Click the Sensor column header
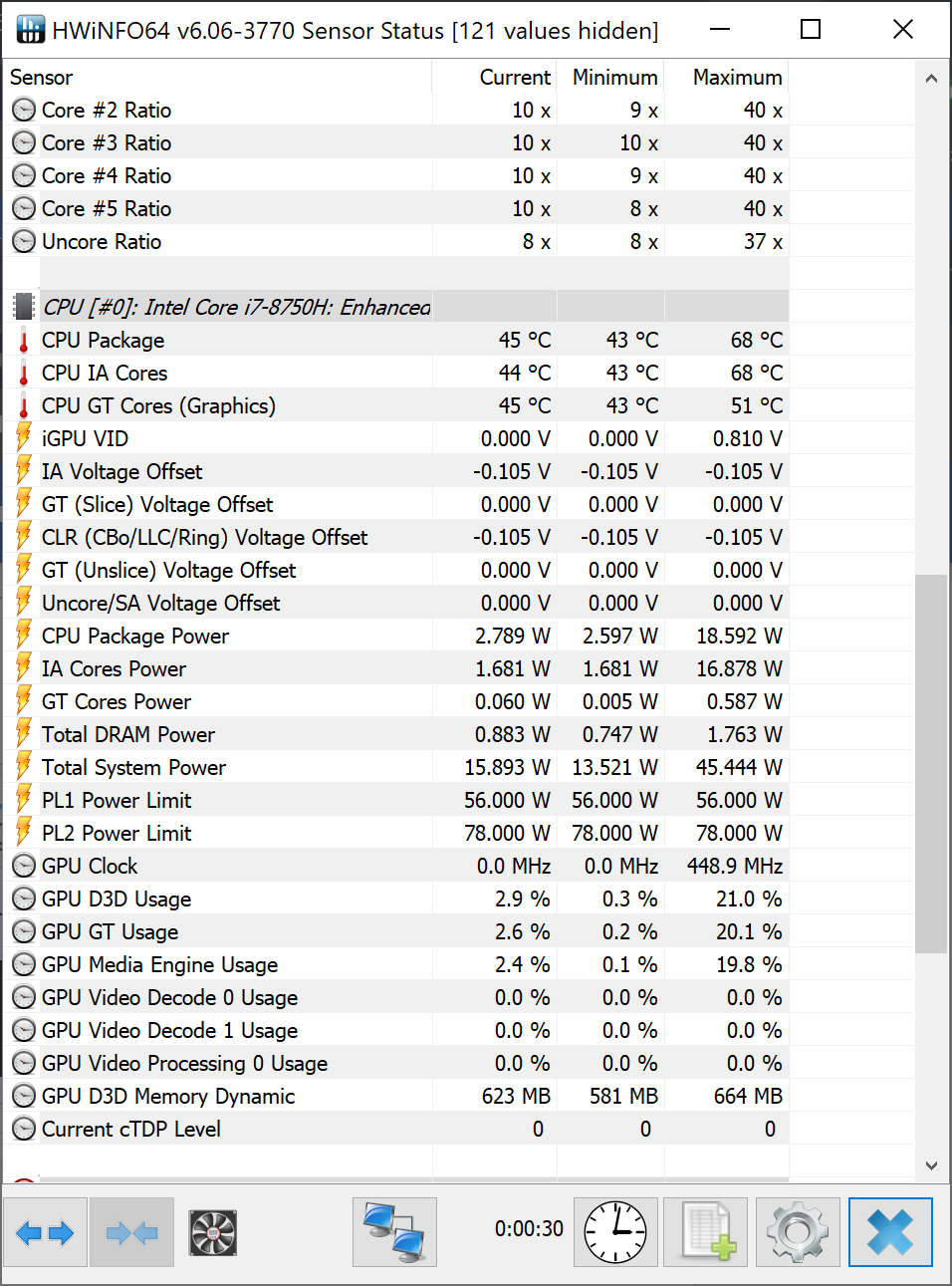 (217, 77)
